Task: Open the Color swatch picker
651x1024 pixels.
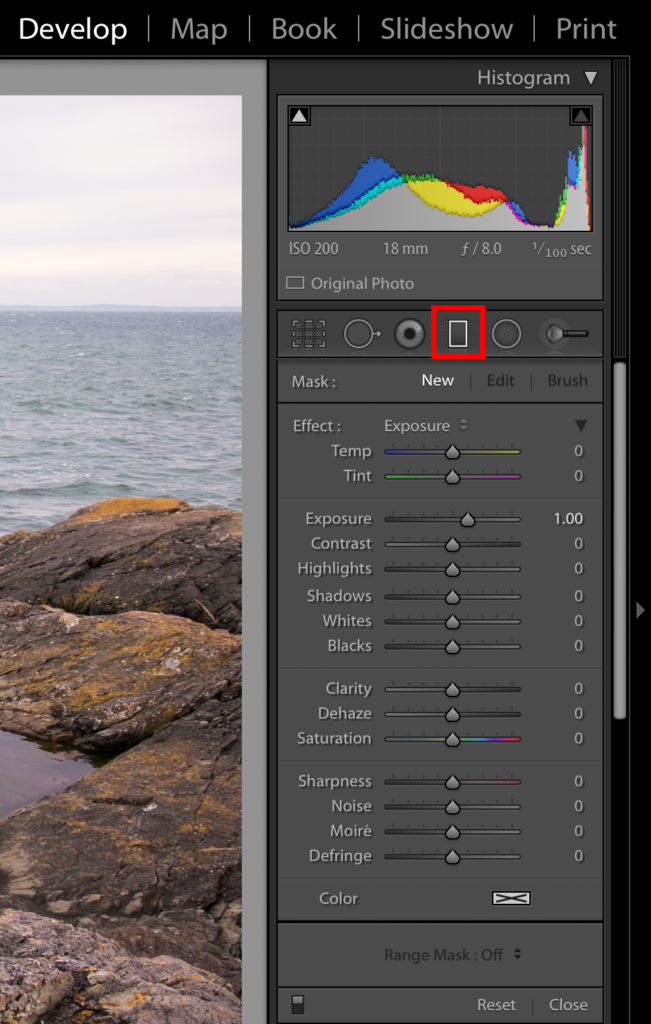Action: (511, 899)
